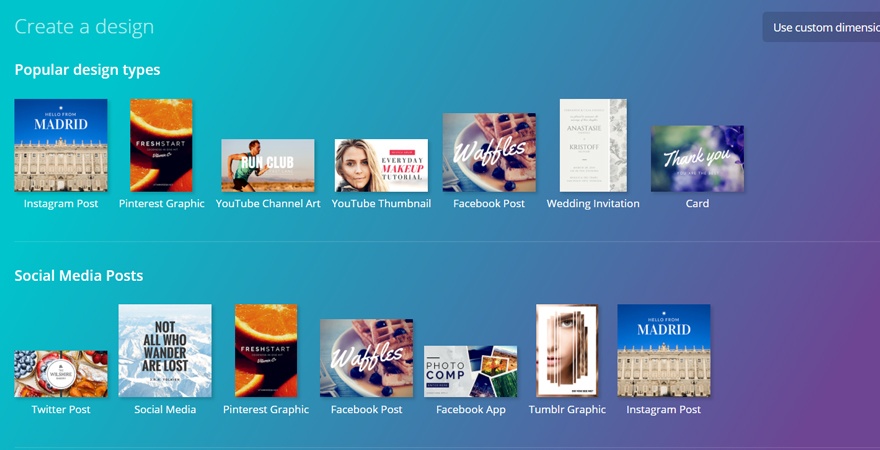Select the Waffles thumbnail under Social Media Posts

point(366,358)
